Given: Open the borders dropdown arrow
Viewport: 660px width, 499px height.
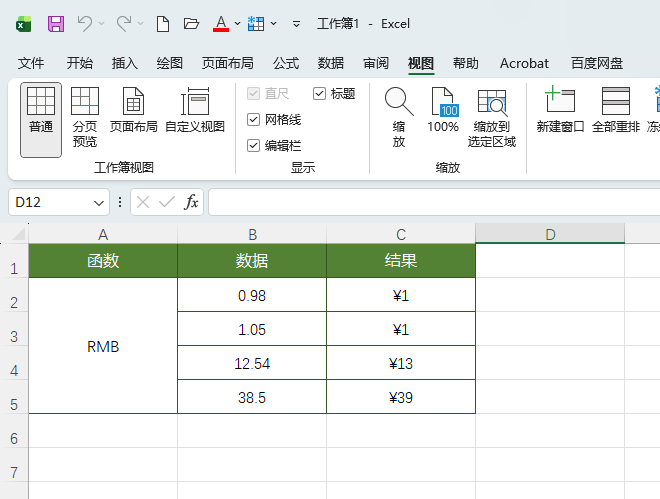Looking at the screenshot, I should (274, 24).
